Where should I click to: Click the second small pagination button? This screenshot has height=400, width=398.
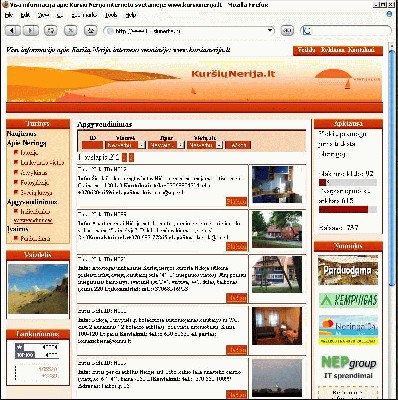coord(131,157)
